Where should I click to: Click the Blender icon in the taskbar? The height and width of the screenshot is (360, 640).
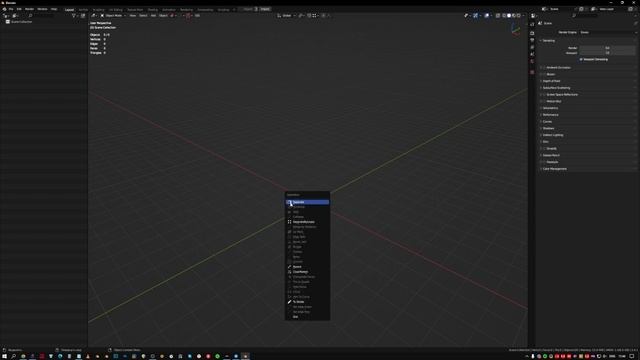pyautogui.click(x=245, y=356)
